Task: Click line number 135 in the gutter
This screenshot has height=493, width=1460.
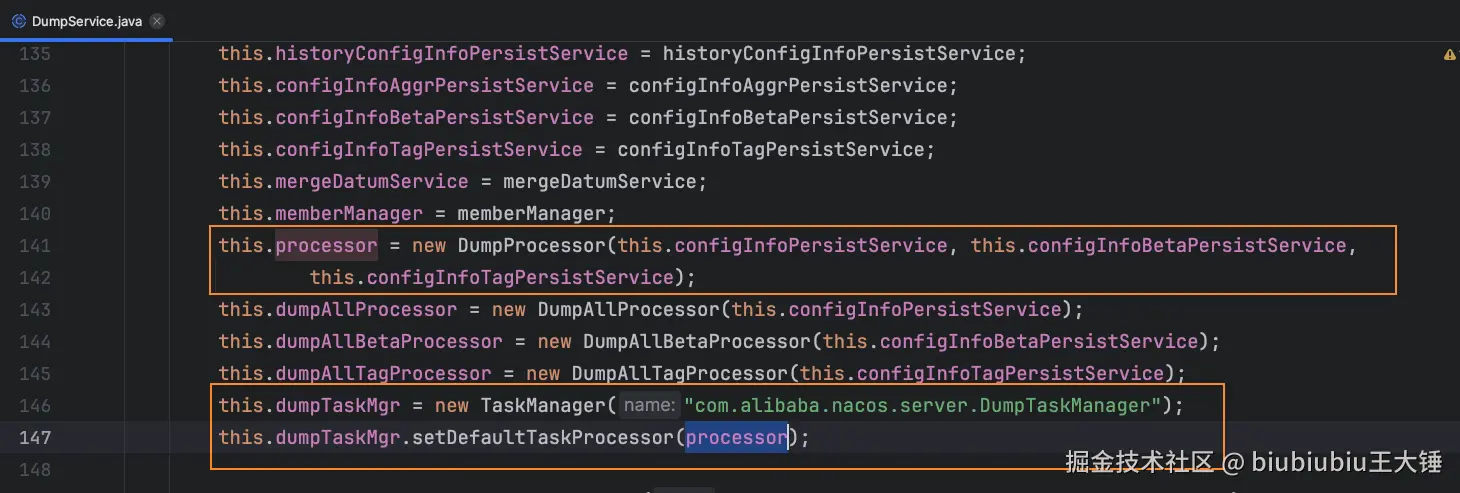Action: point(35,54)
